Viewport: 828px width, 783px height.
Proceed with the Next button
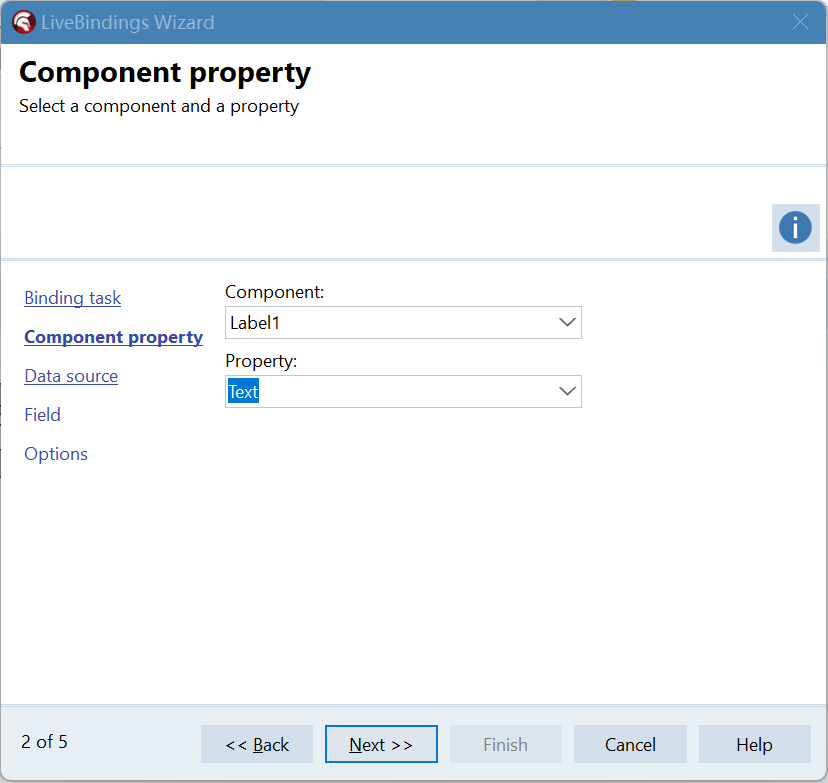[381, 745]
